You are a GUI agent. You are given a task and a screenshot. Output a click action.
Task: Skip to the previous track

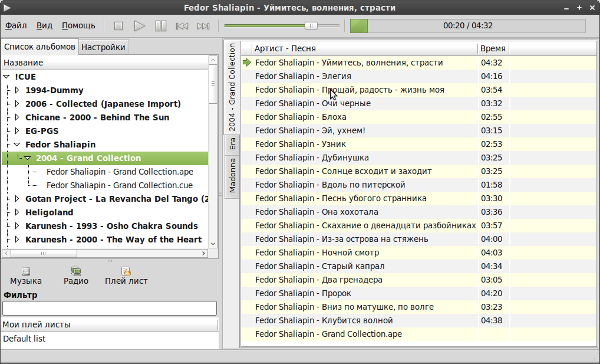[182, 26]
